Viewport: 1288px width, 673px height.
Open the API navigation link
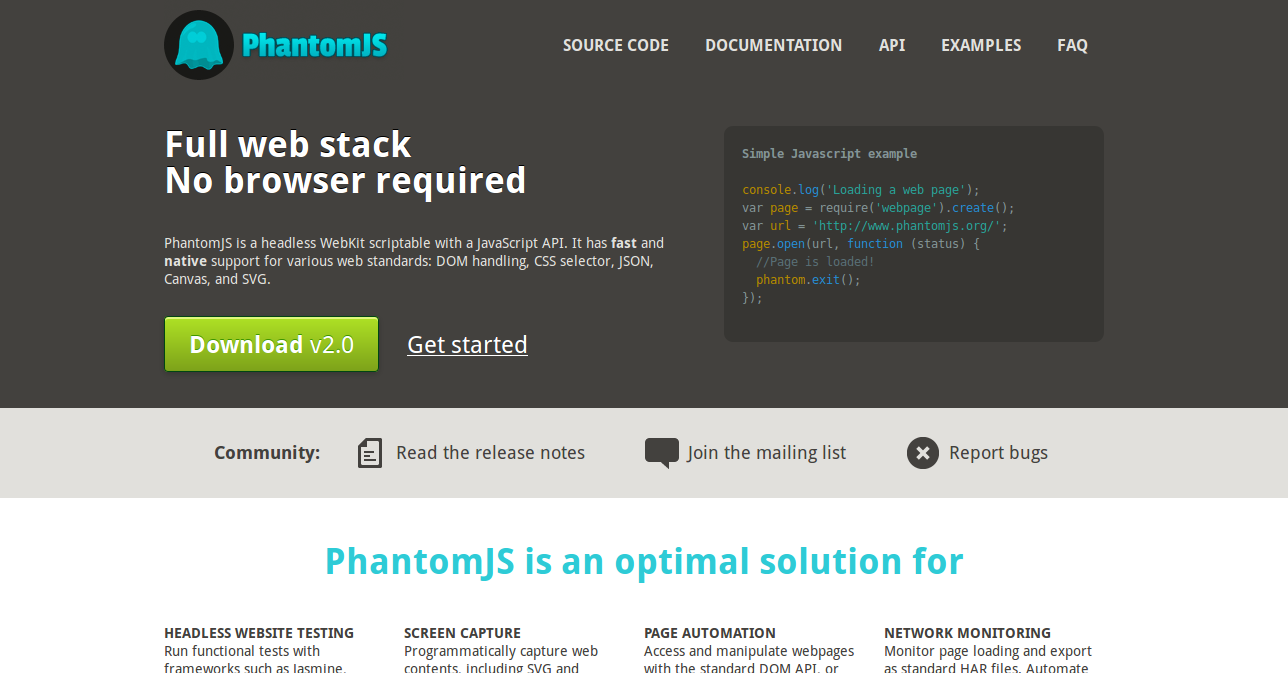pyautogui.click(x=892, y=45)
